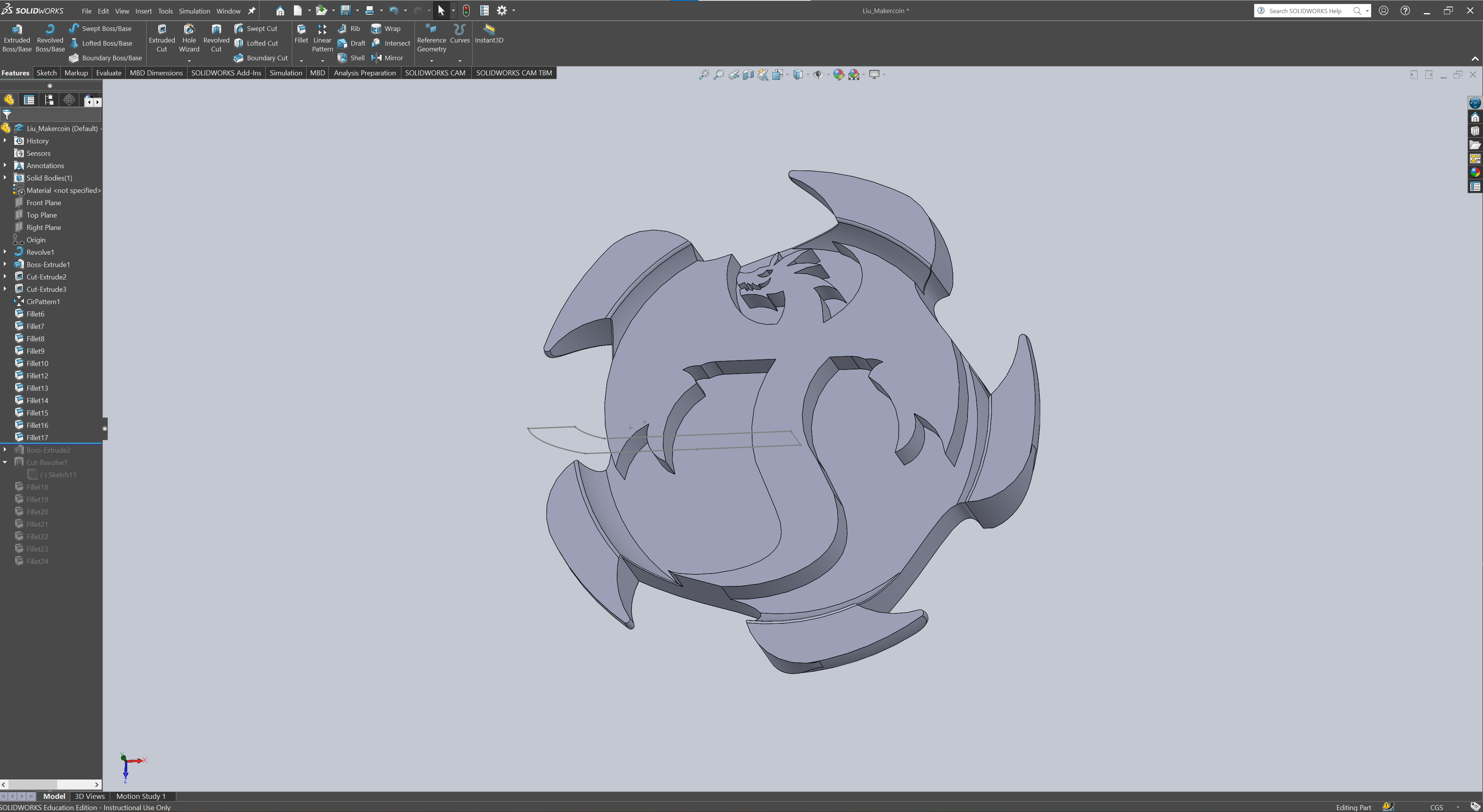1483x812 pixels.
Task: Click the Revolved Cut icon
Action: (216, 38)
